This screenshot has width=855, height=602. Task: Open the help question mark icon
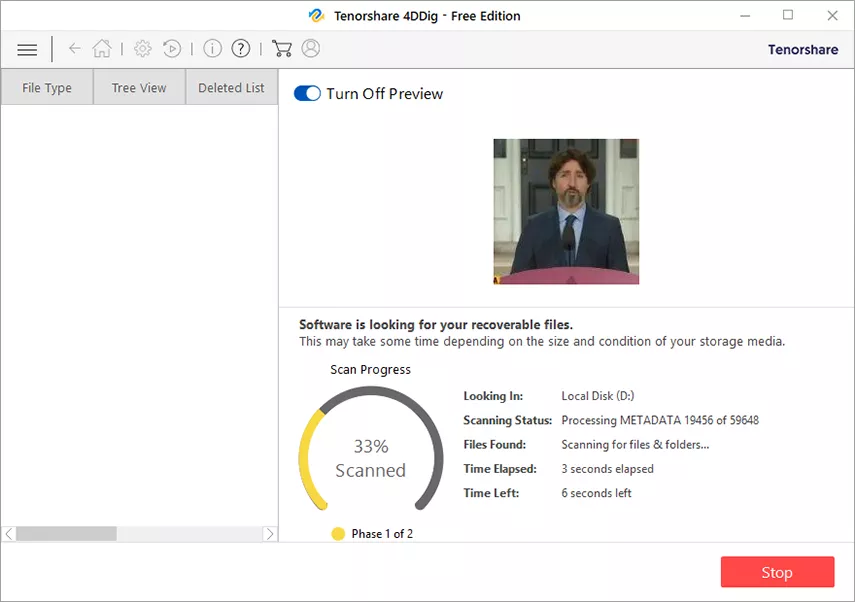[240, 49]
